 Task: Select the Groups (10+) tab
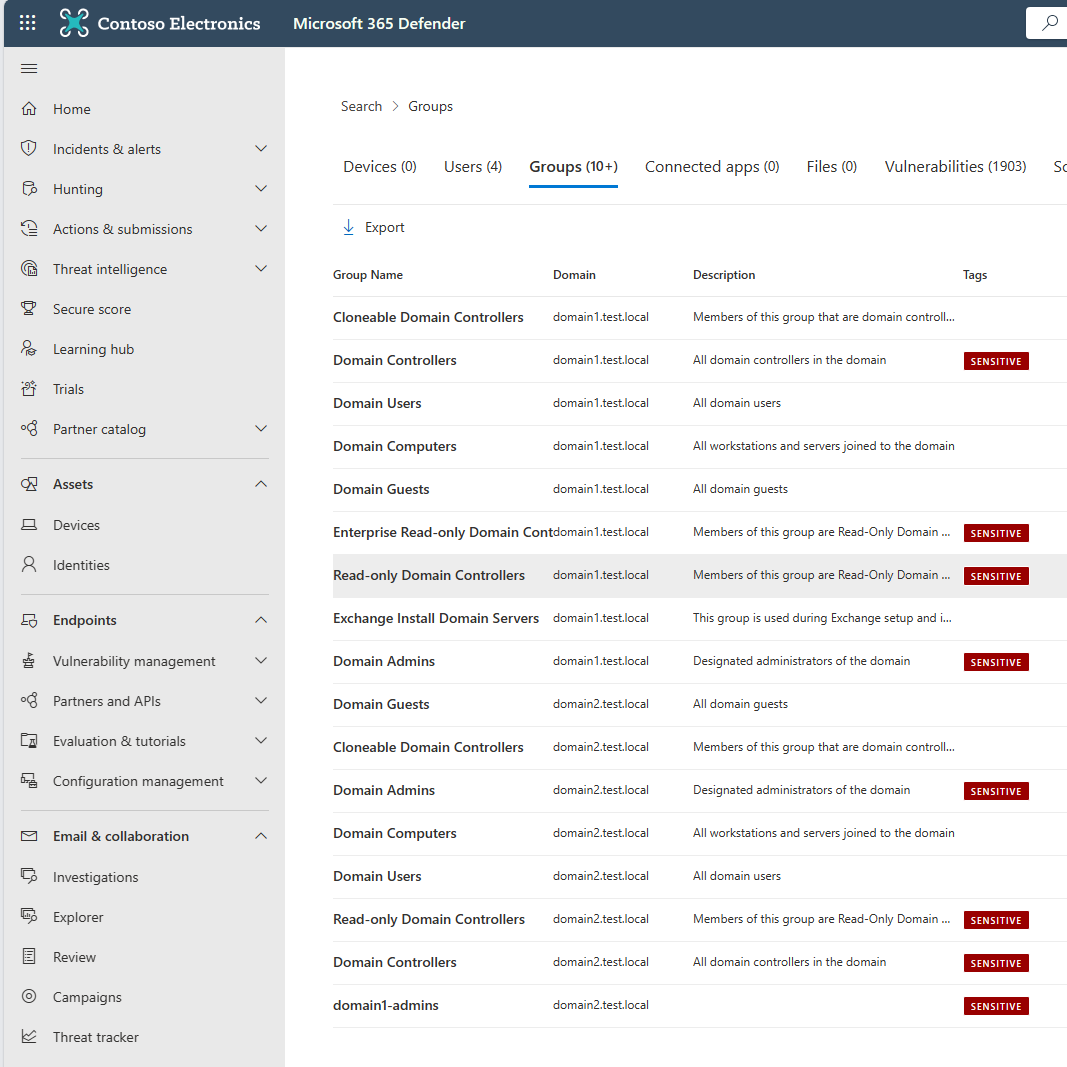(574, 167)
